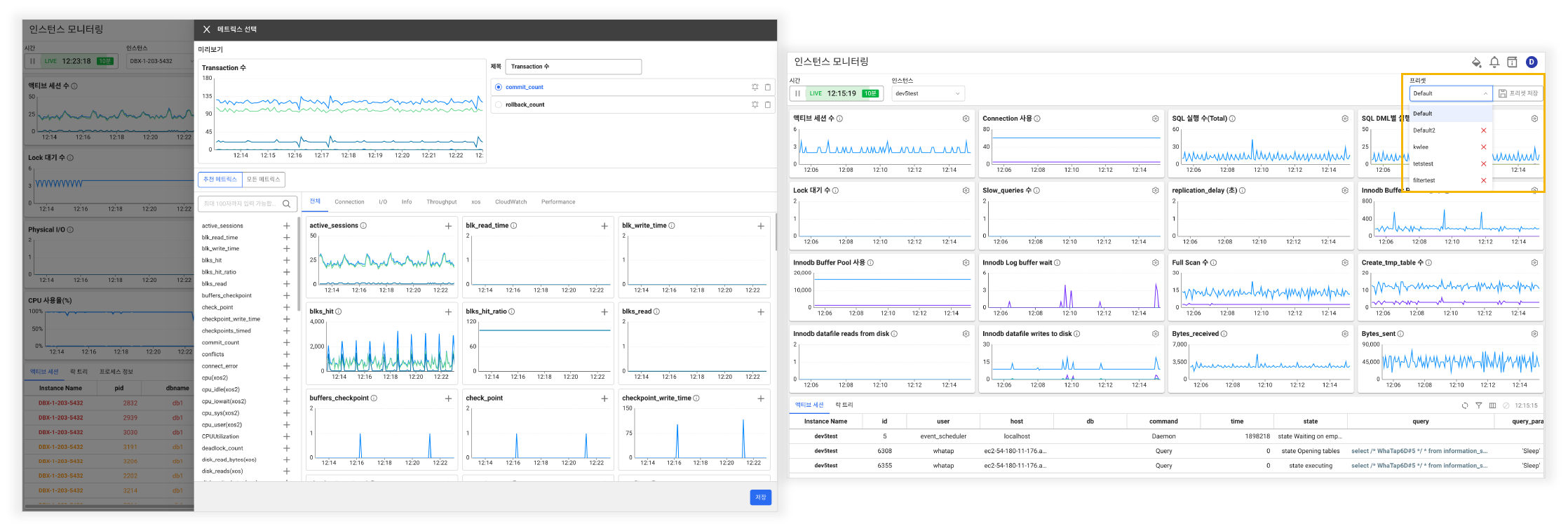Click the alert bell icon for commit_count
1568x531 pixels.
(x=755, y=87)
